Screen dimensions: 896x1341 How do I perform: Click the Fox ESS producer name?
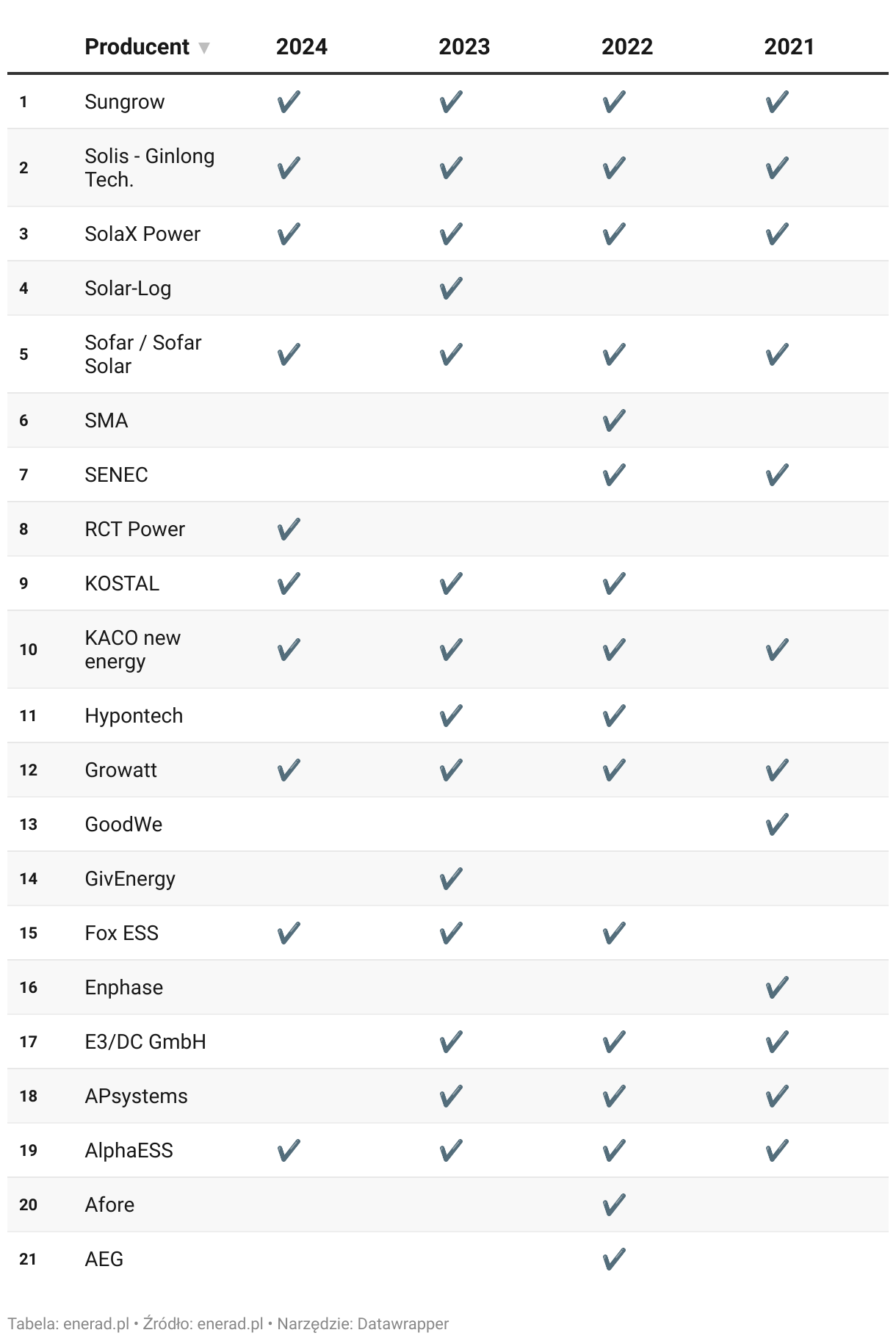tap(122, 933)
